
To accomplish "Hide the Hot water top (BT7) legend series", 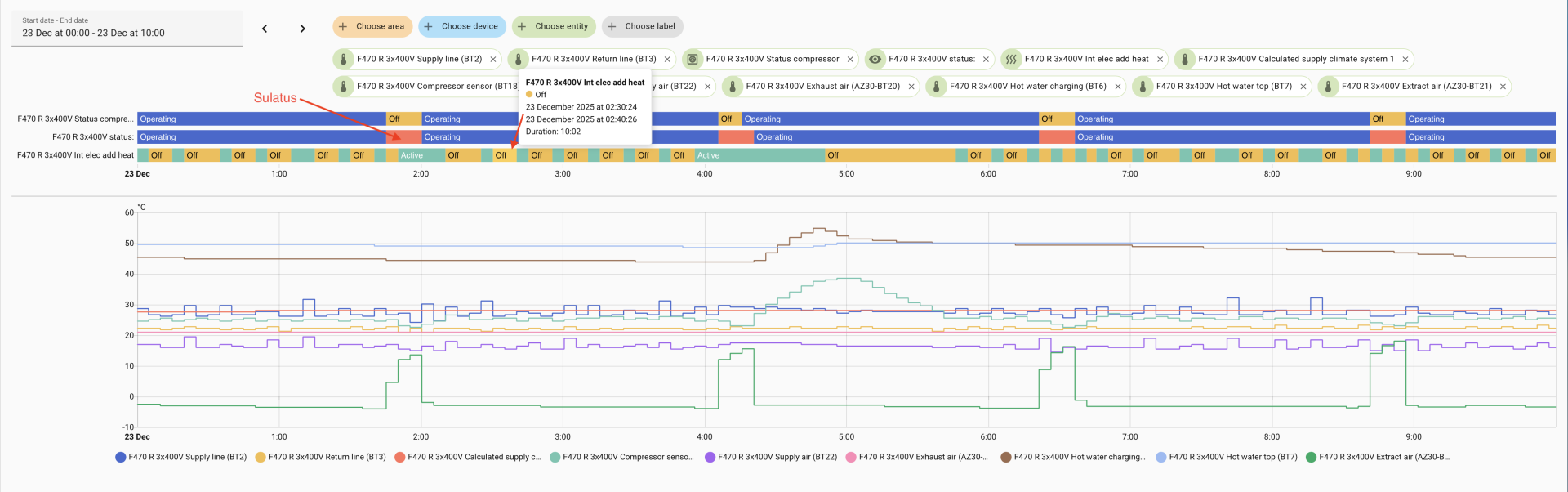I will click(1232, 458).
